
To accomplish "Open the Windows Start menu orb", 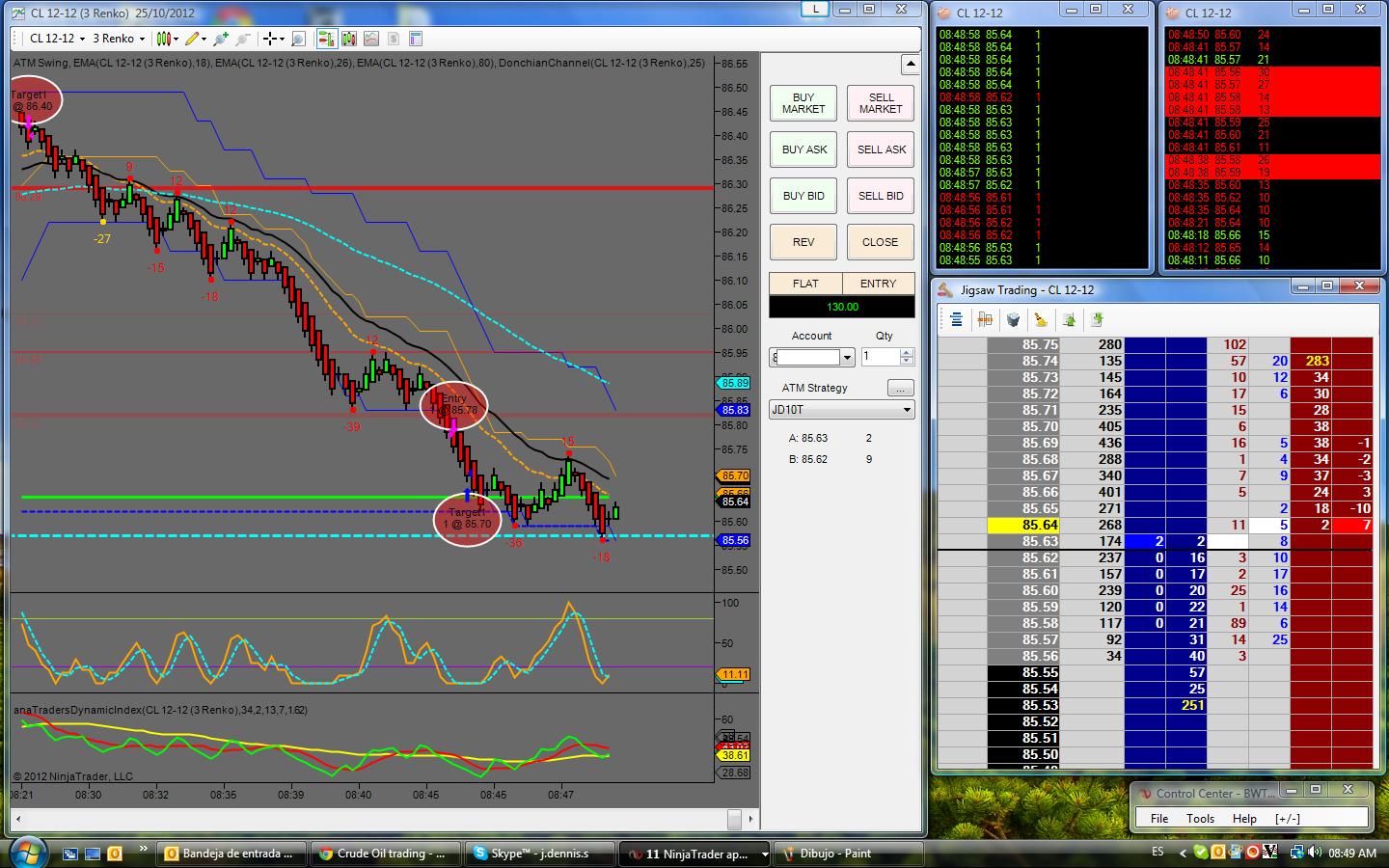I will (27, 853).
